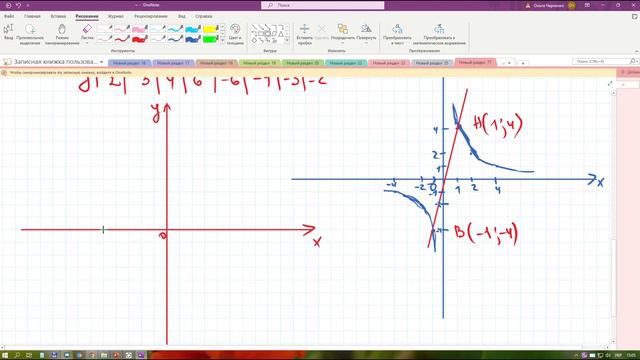
Task: Open the Rotate menu
Action: 366,34
